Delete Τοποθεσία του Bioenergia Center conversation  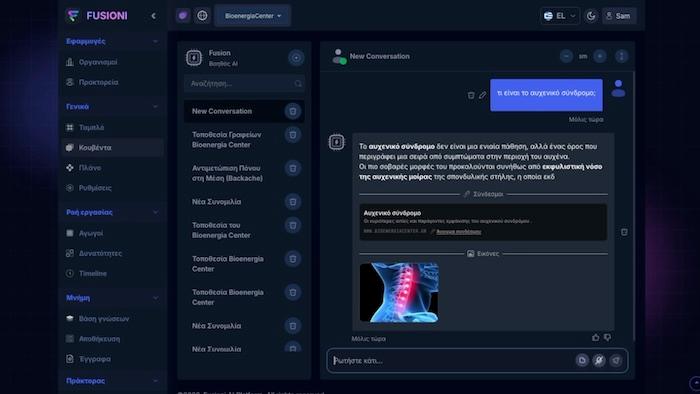pos(293,225)
